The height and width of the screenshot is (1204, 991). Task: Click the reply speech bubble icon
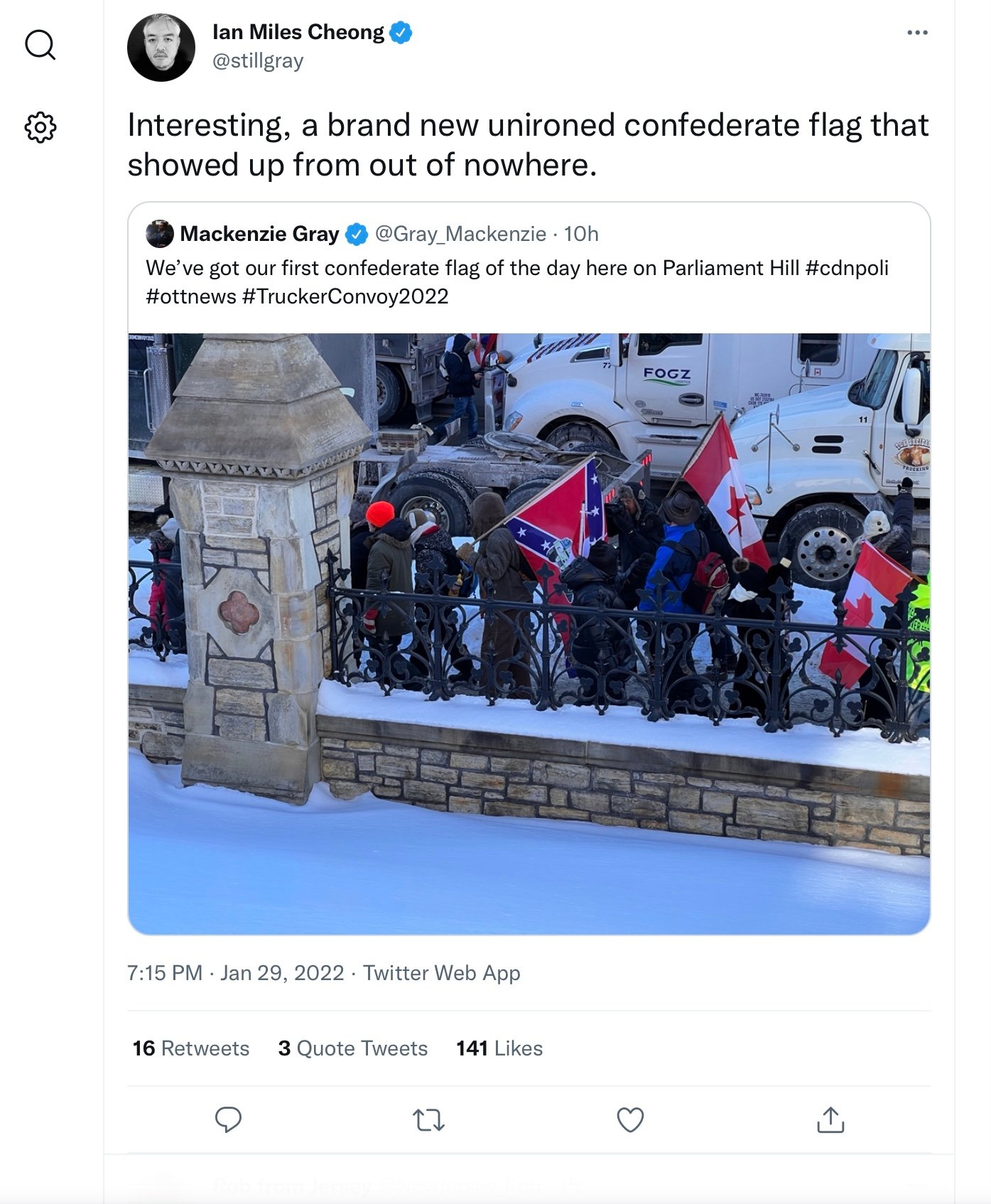[228, 1119]
